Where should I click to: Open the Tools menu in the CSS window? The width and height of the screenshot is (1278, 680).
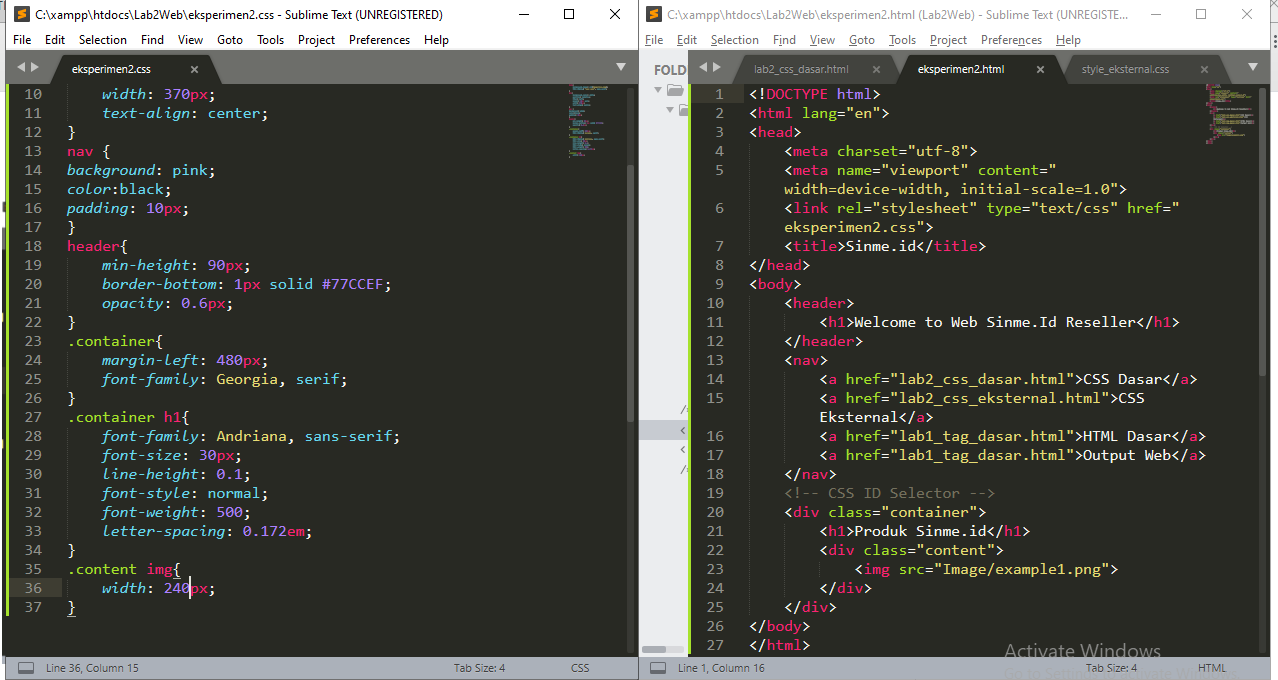click(270, 40)
